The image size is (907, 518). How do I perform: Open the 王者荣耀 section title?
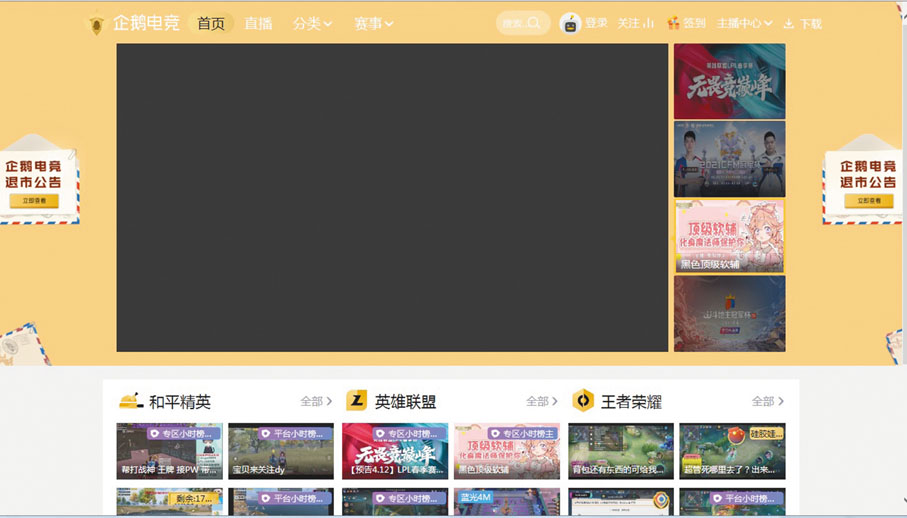point(631,402)
